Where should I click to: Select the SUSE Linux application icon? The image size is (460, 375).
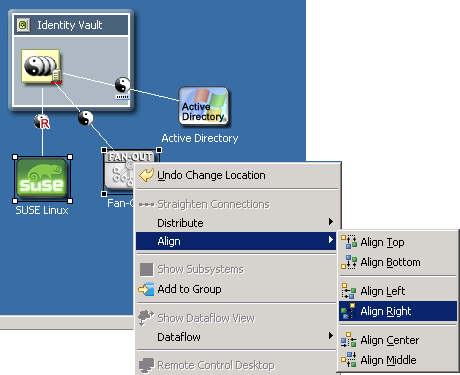pyautogui.click(x=42, y=179)
